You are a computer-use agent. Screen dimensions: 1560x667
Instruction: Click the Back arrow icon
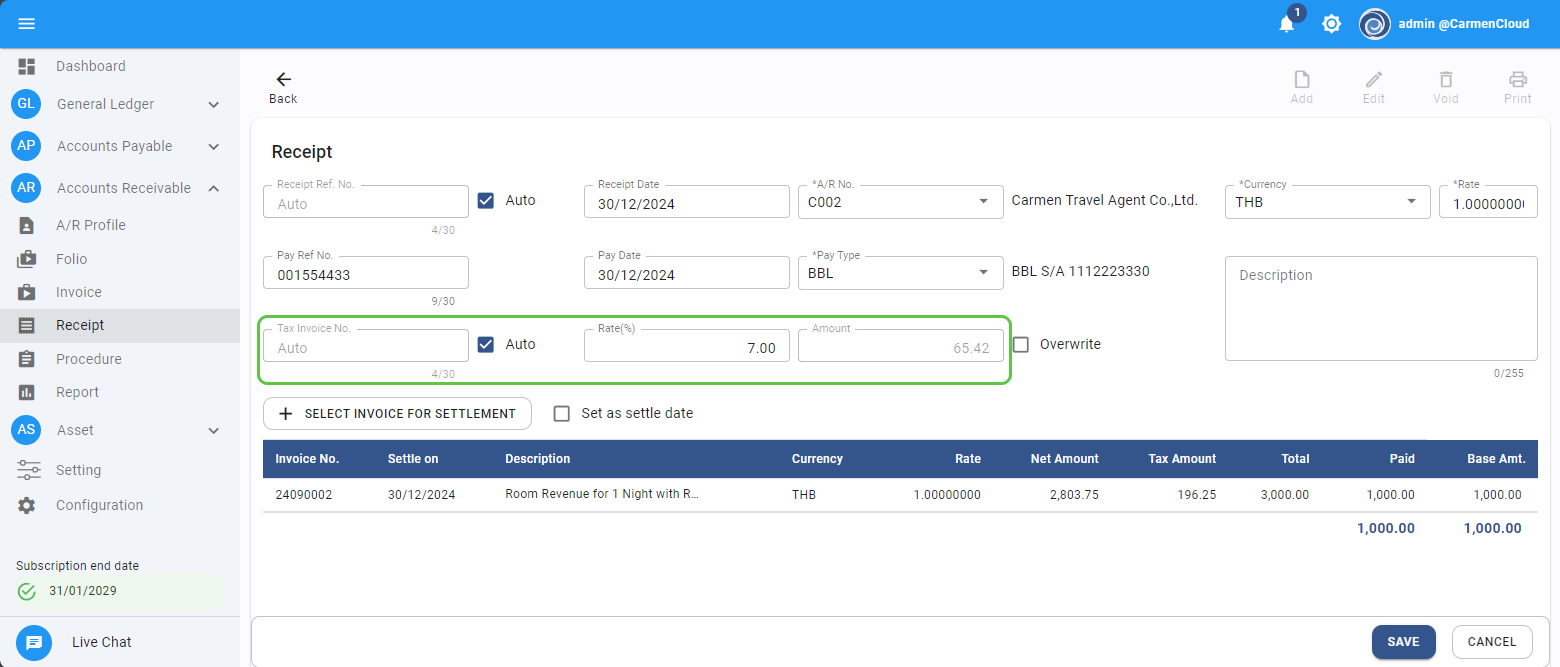[x=283, y=80]
